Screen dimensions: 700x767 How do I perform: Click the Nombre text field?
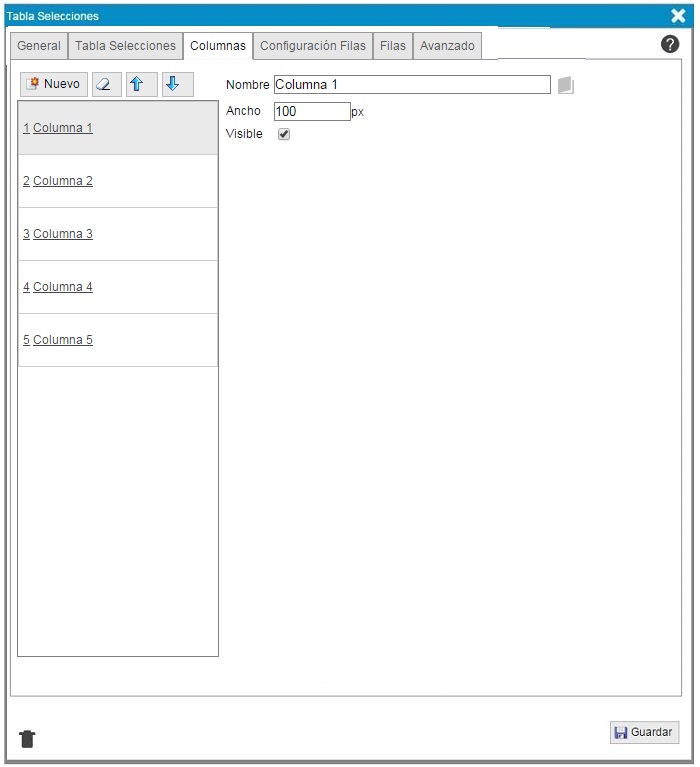[411, 85]
